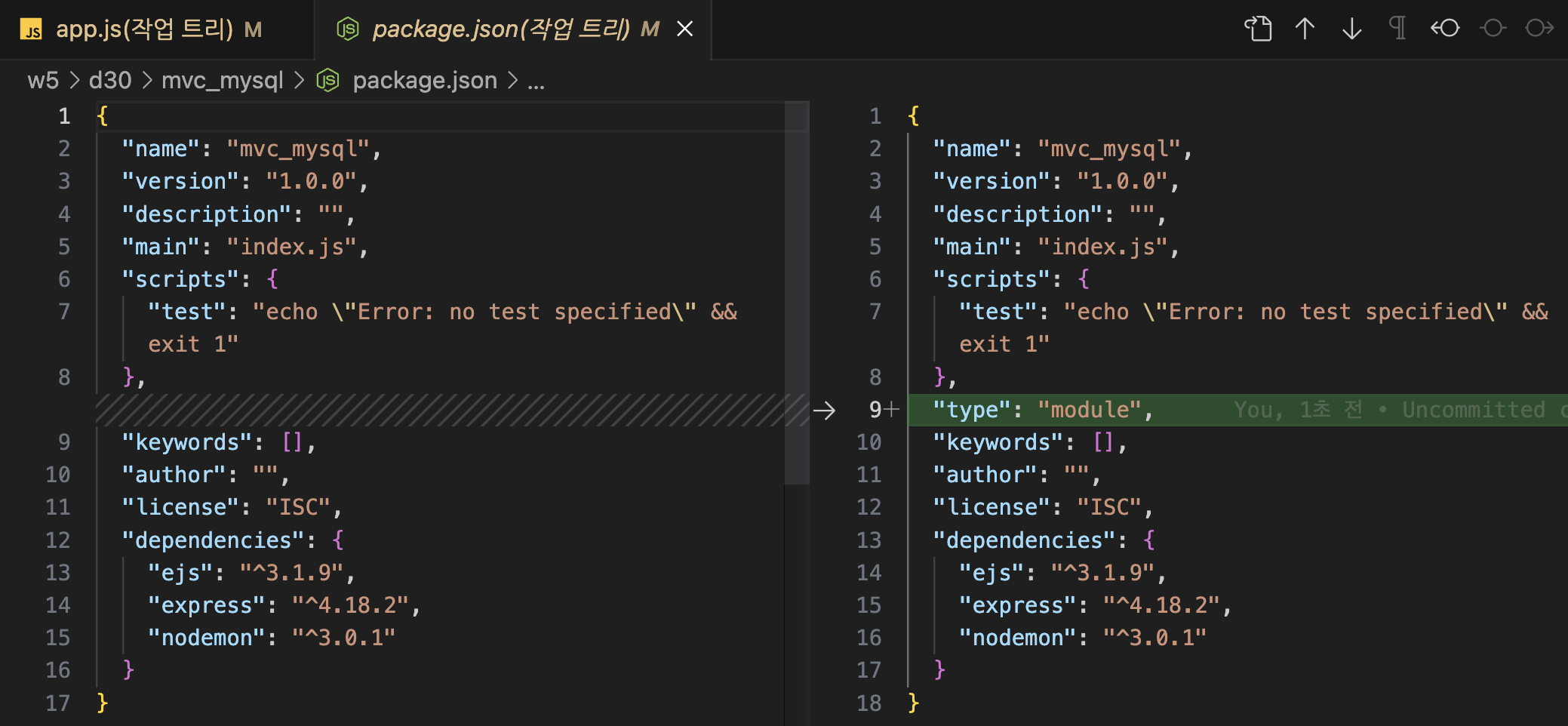Click right pane "nodemon": "^3.0.1" line
The image size is (1568, 726).
(1082, 638)
